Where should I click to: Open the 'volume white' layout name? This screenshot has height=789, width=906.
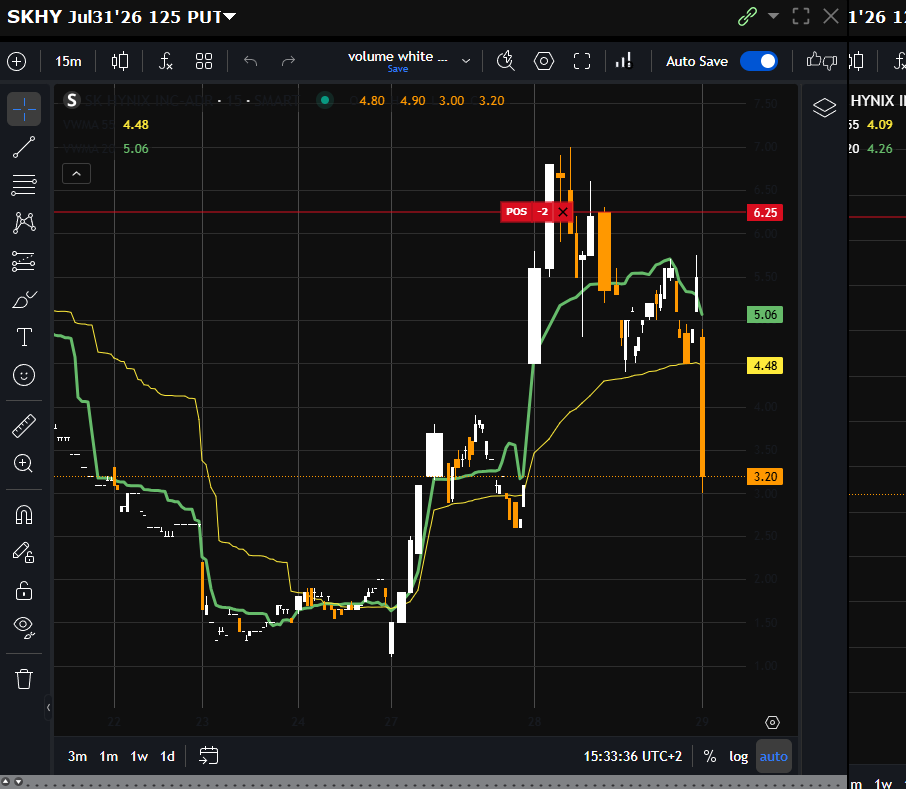(398, 57)
